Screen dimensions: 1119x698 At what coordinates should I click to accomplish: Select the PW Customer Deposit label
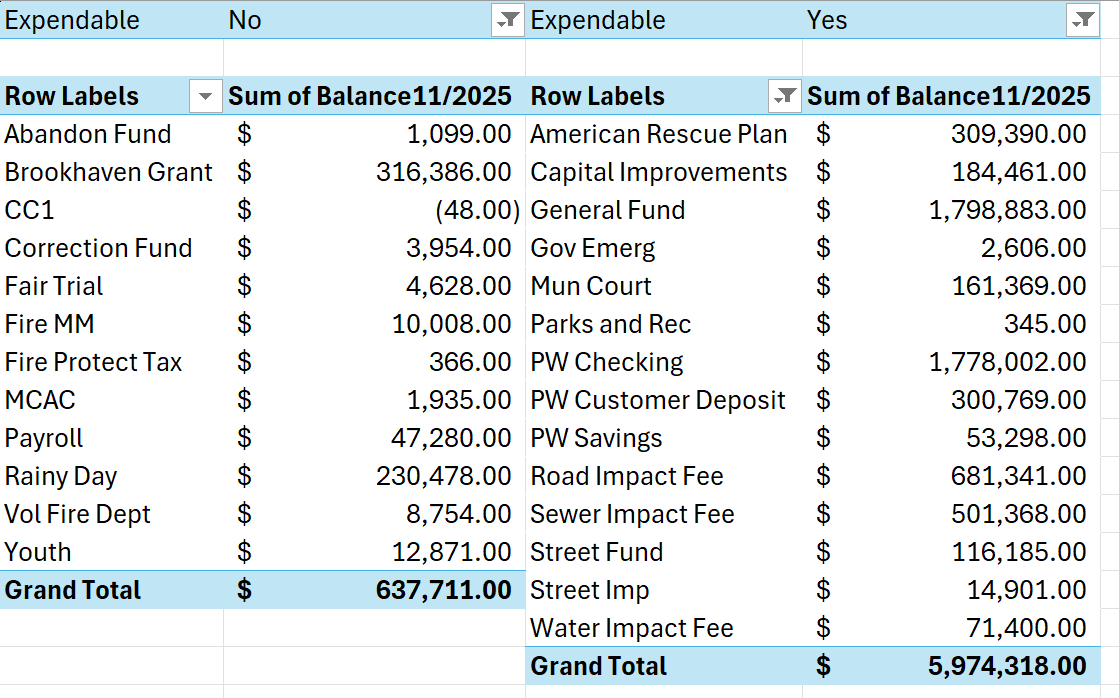pyautogui.click(x=658, y=400)
